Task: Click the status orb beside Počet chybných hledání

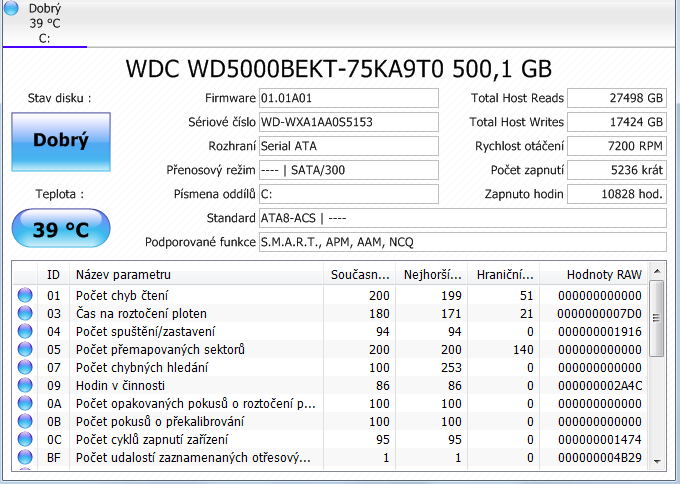Action: point(25,367)
